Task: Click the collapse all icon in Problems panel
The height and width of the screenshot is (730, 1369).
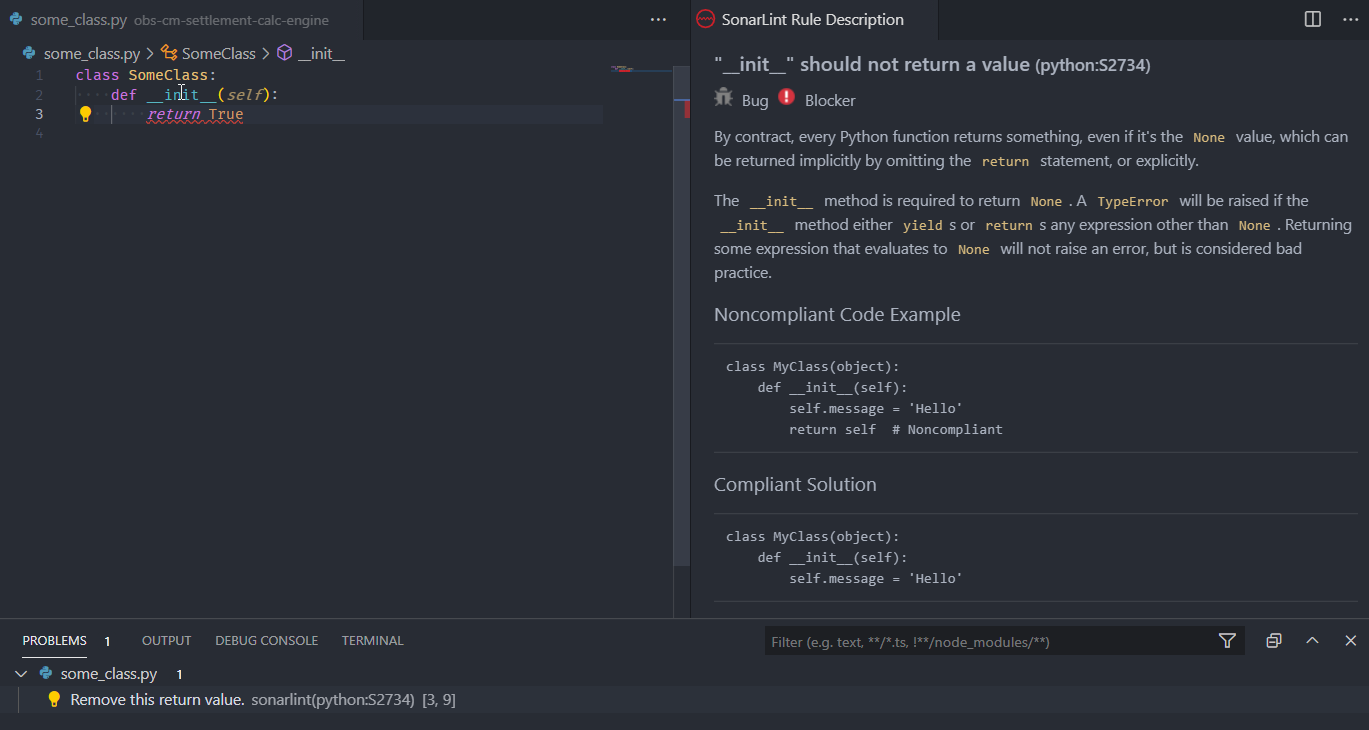Action: click(1273, 641)
